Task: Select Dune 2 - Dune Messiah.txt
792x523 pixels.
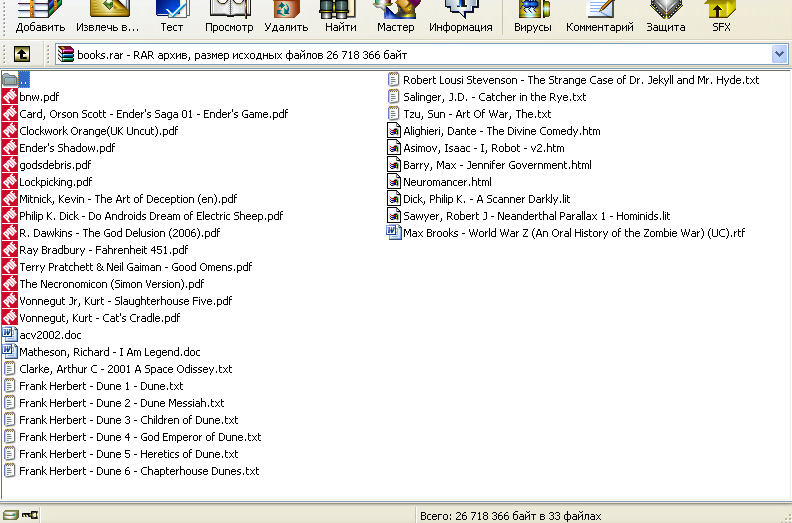Action: pyautogui.click(x=122, y=403)
